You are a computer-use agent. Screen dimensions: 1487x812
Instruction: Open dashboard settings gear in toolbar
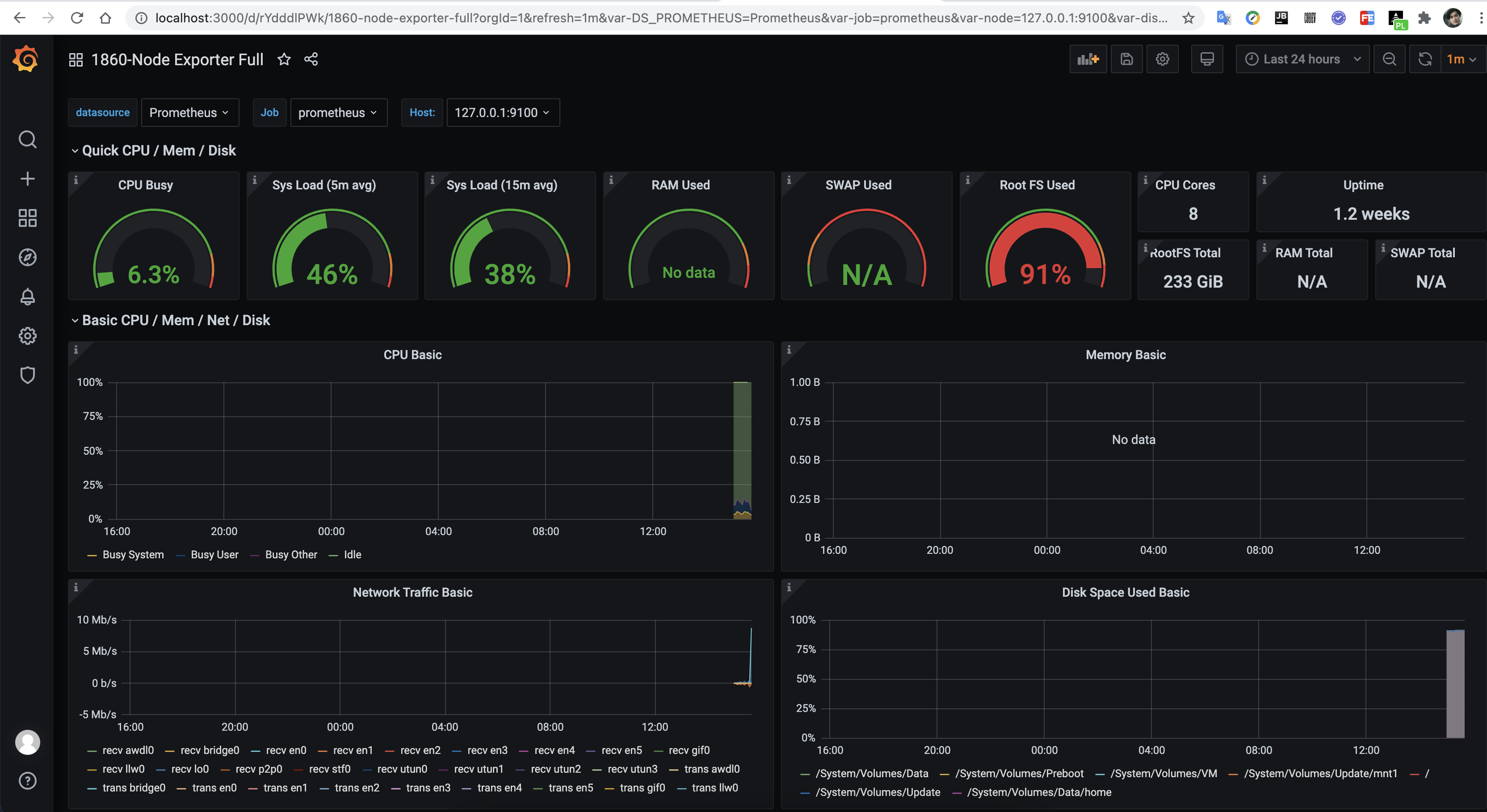tap(1162, 59)
